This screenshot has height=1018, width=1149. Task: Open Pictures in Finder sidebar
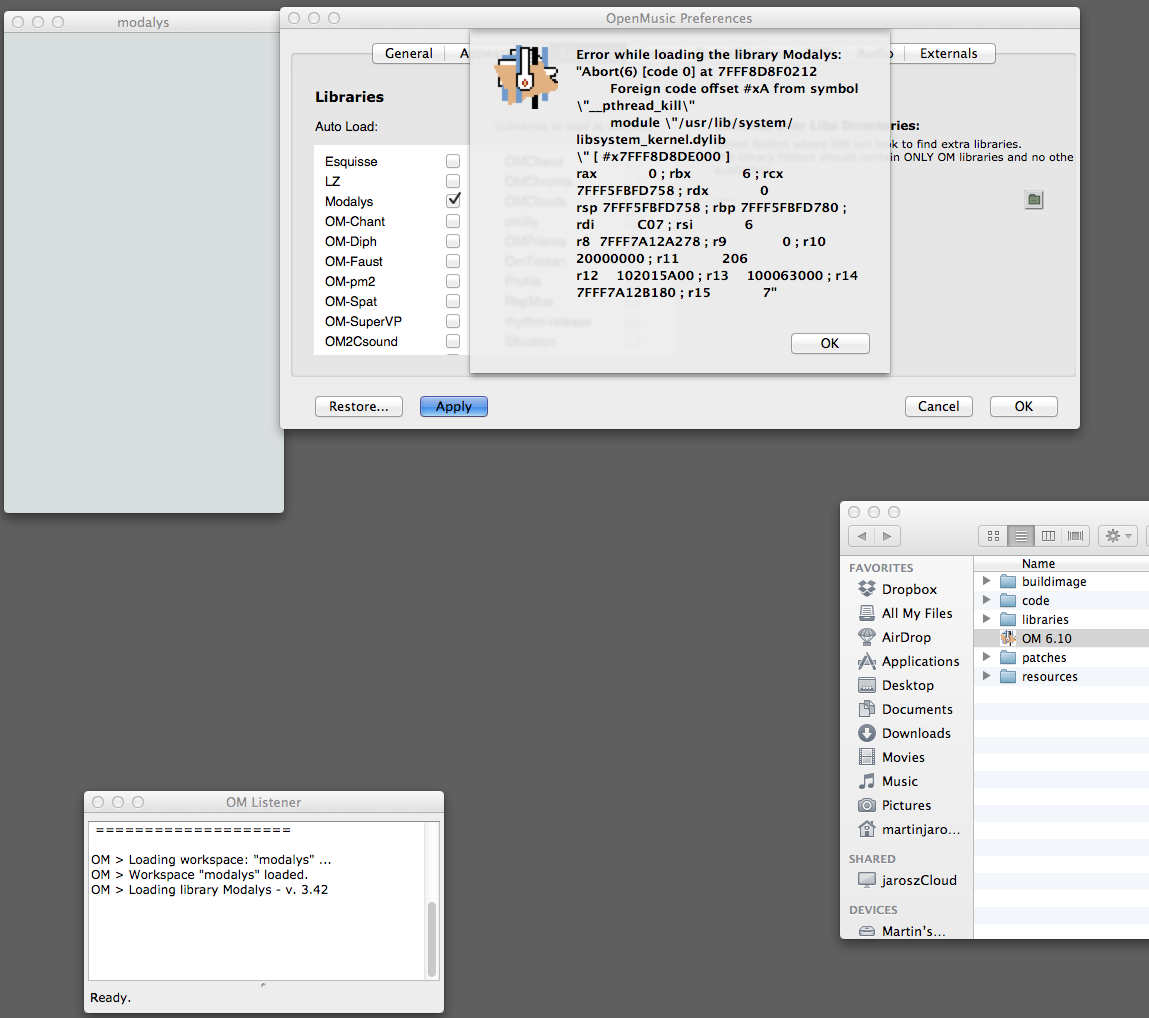click(908, 805)
